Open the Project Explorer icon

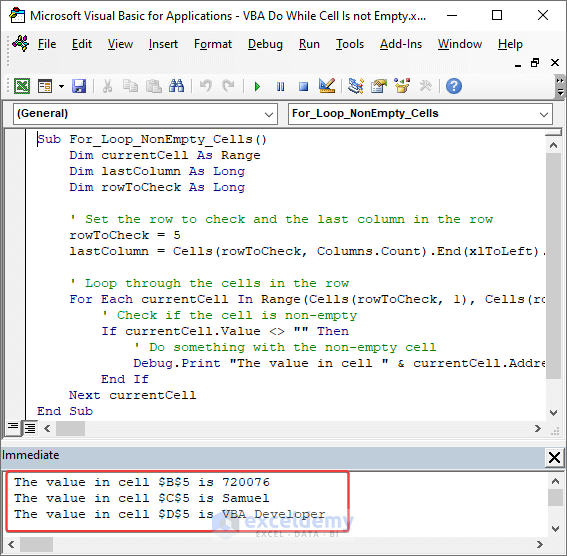coord(356,86)
